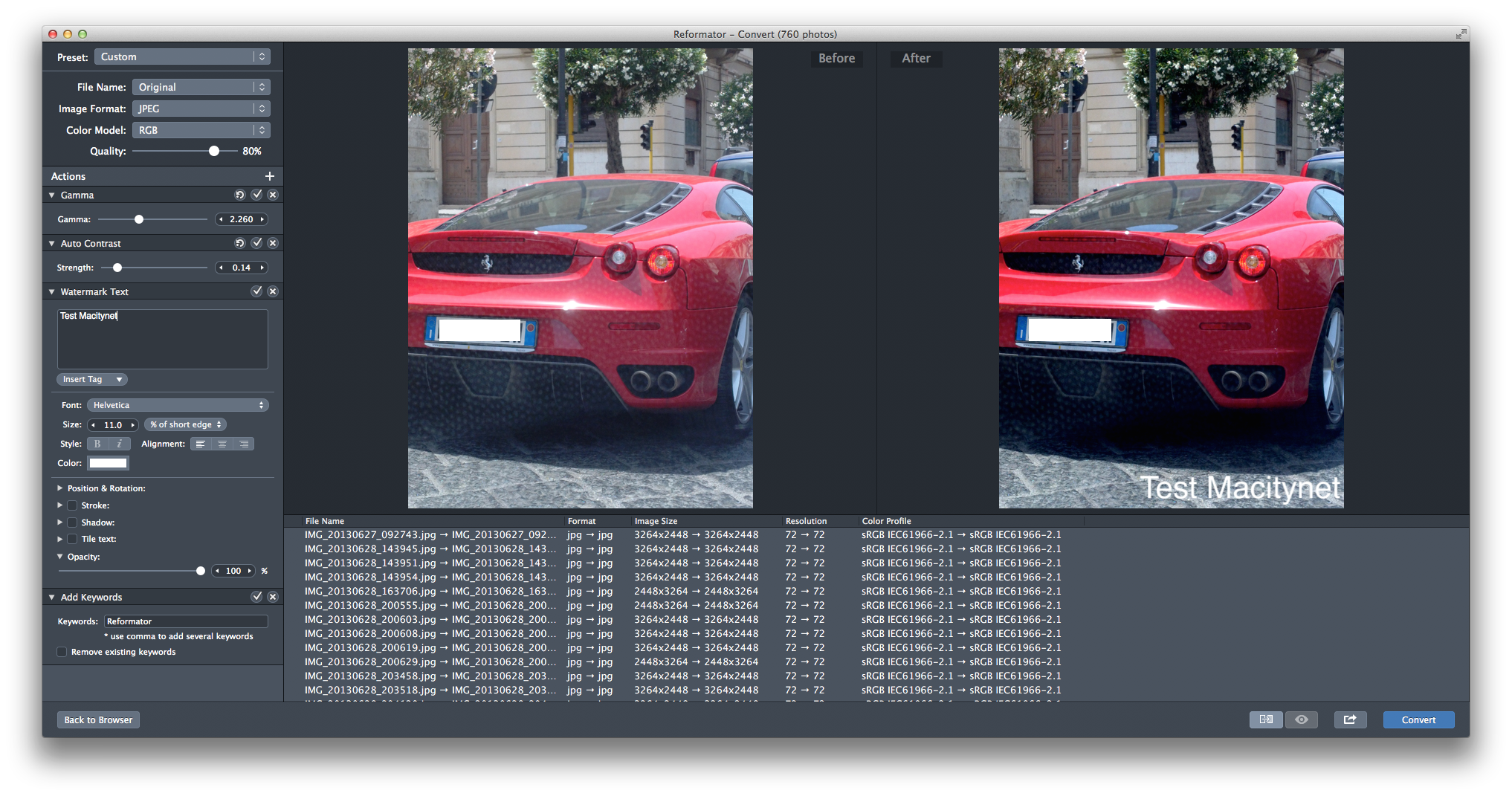Collapse the Gamma section triangle
The height and width of the screenshot is (796, 1512).
point(52,195)
